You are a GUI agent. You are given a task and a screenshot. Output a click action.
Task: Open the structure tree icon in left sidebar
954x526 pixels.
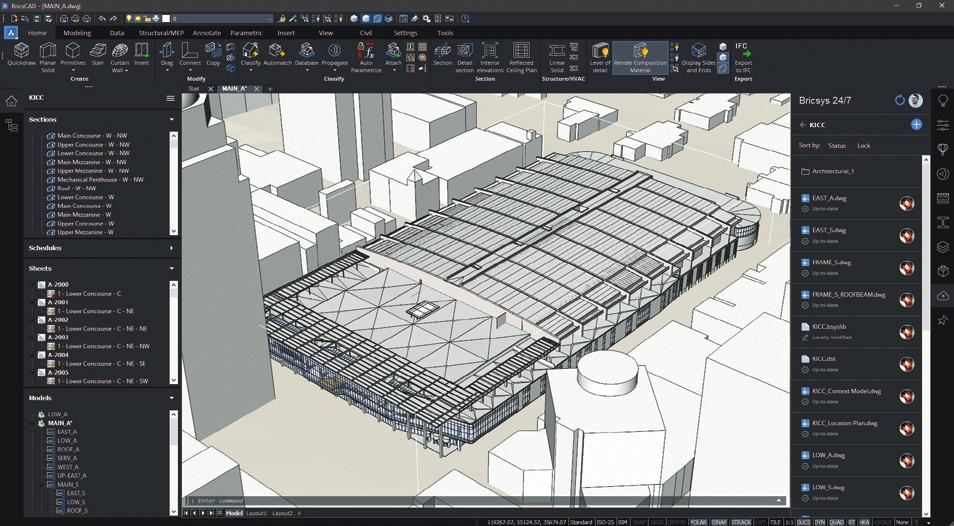click(x=11, y=125)
